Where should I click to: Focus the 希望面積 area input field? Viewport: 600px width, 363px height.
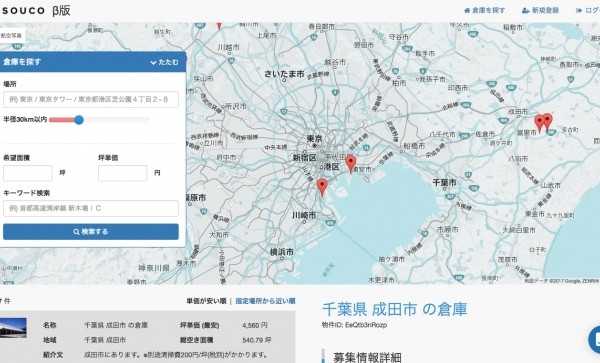point(28,173)
